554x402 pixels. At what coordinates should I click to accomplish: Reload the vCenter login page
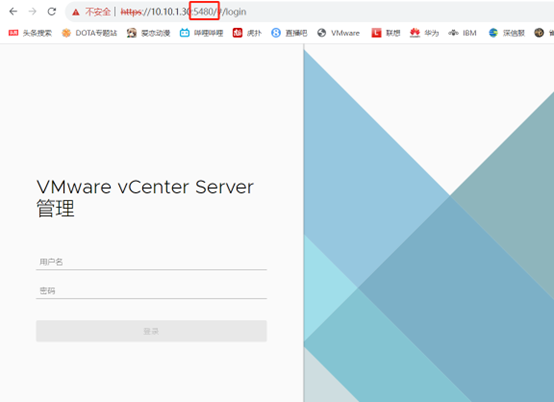(52, 12)
